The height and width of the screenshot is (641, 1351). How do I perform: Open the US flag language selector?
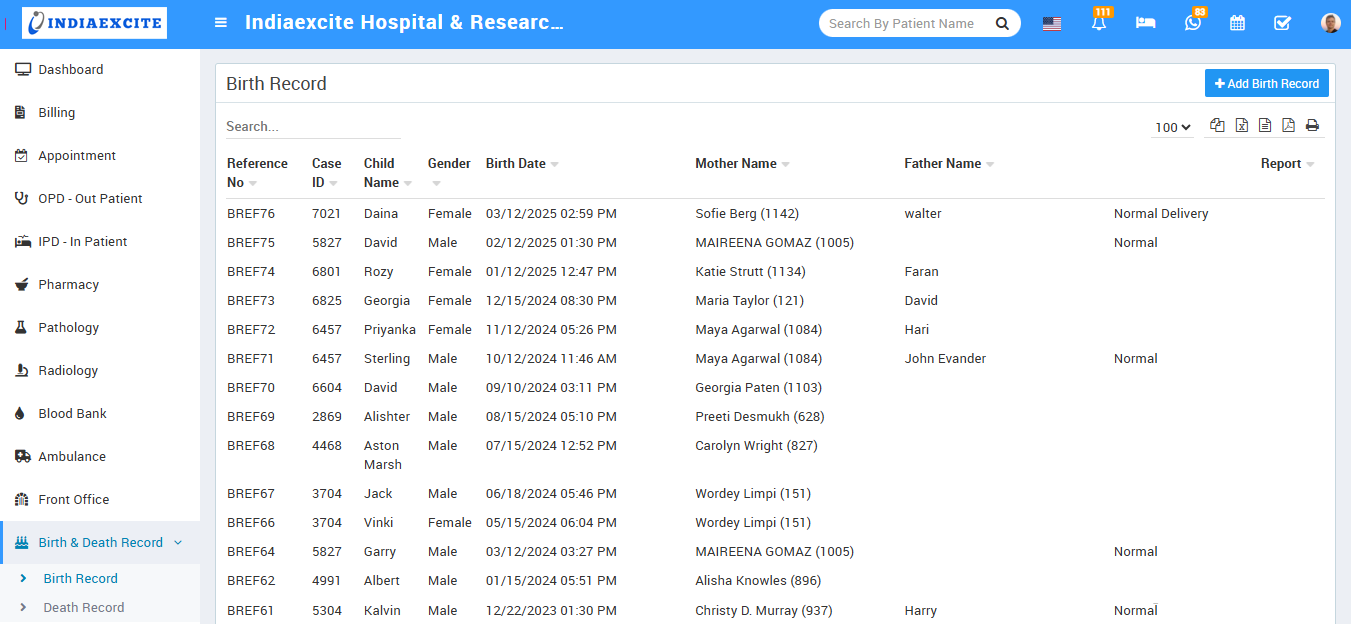[1052, 23]
